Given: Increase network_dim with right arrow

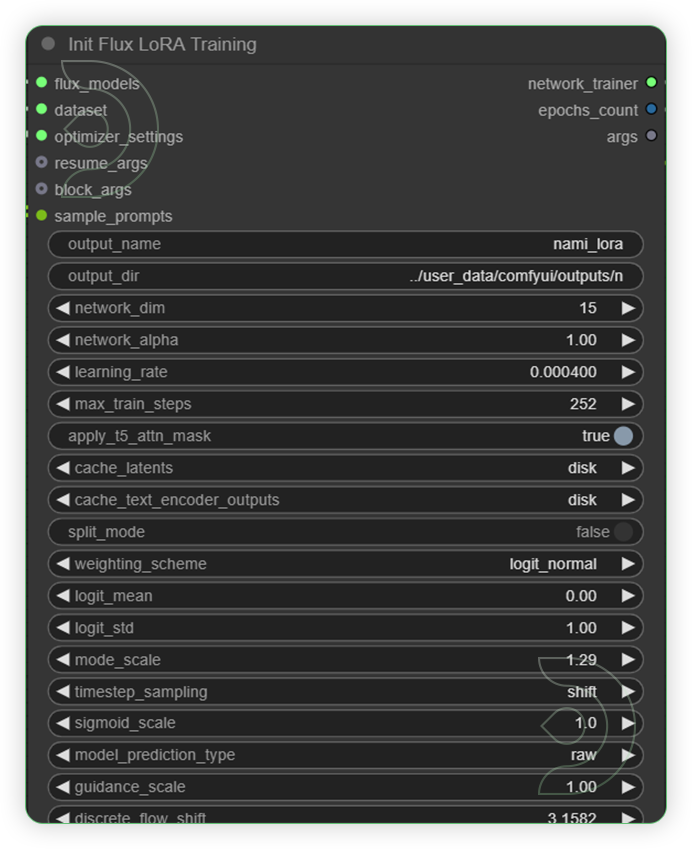Looking at the screenshot, I should pos(629,308).
